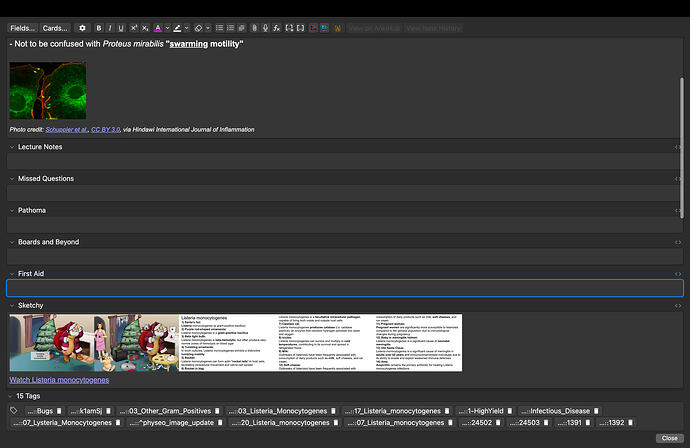The width and height of the screenshot is (690, 448).
Task: Attach a file with the paperclip
Action: tap(254, 28)
